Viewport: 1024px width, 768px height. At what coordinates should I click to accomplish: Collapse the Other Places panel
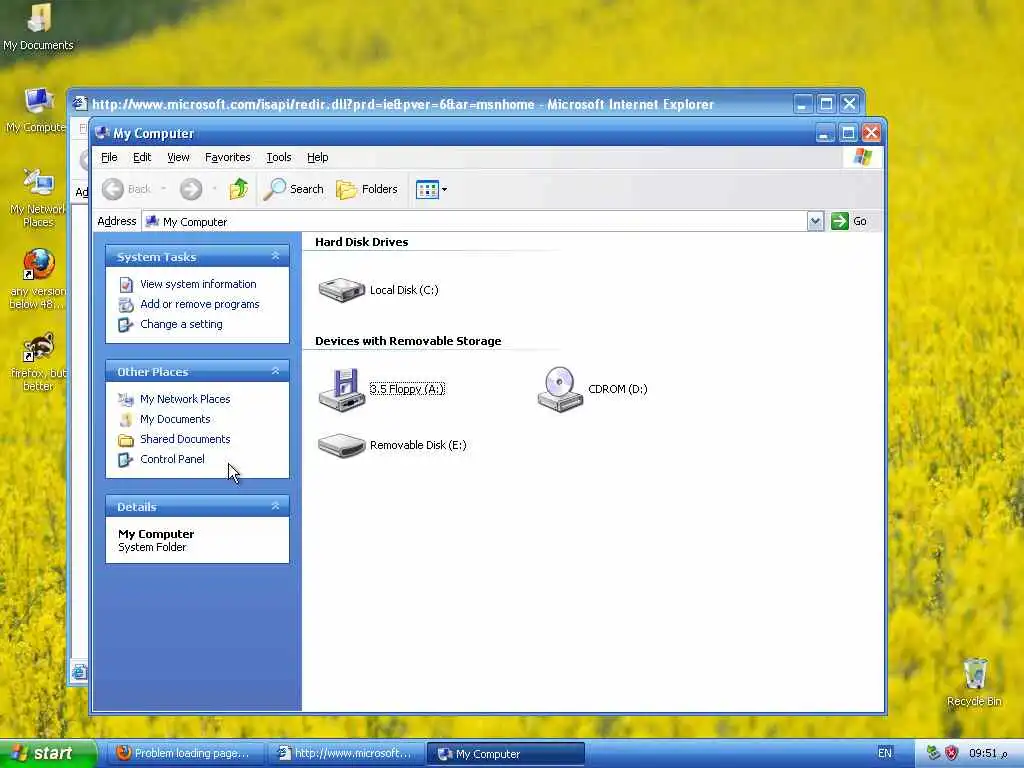tap(275, 372)
